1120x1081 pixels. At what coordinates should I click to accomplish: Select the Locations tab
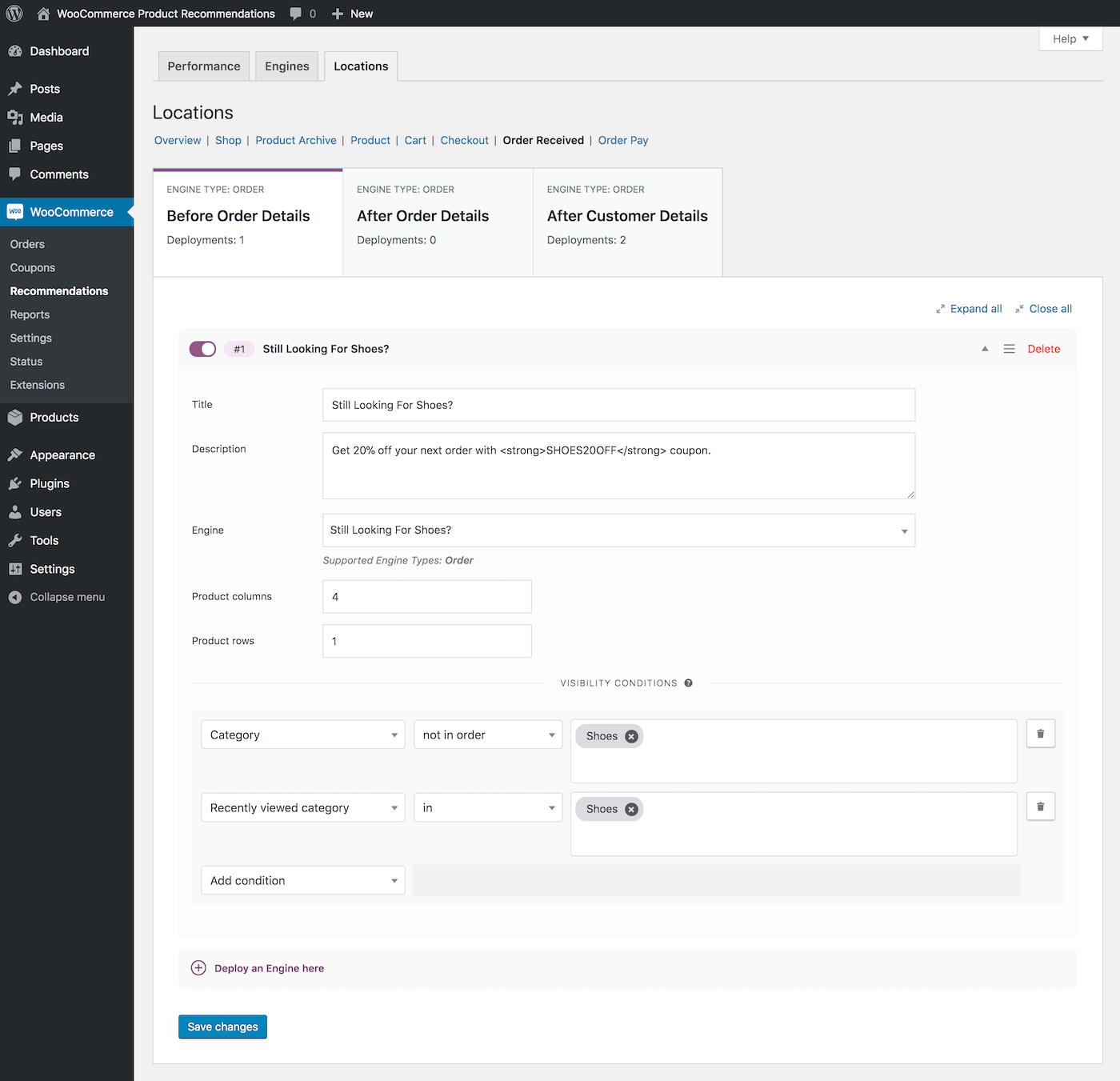tap(361, 66)
